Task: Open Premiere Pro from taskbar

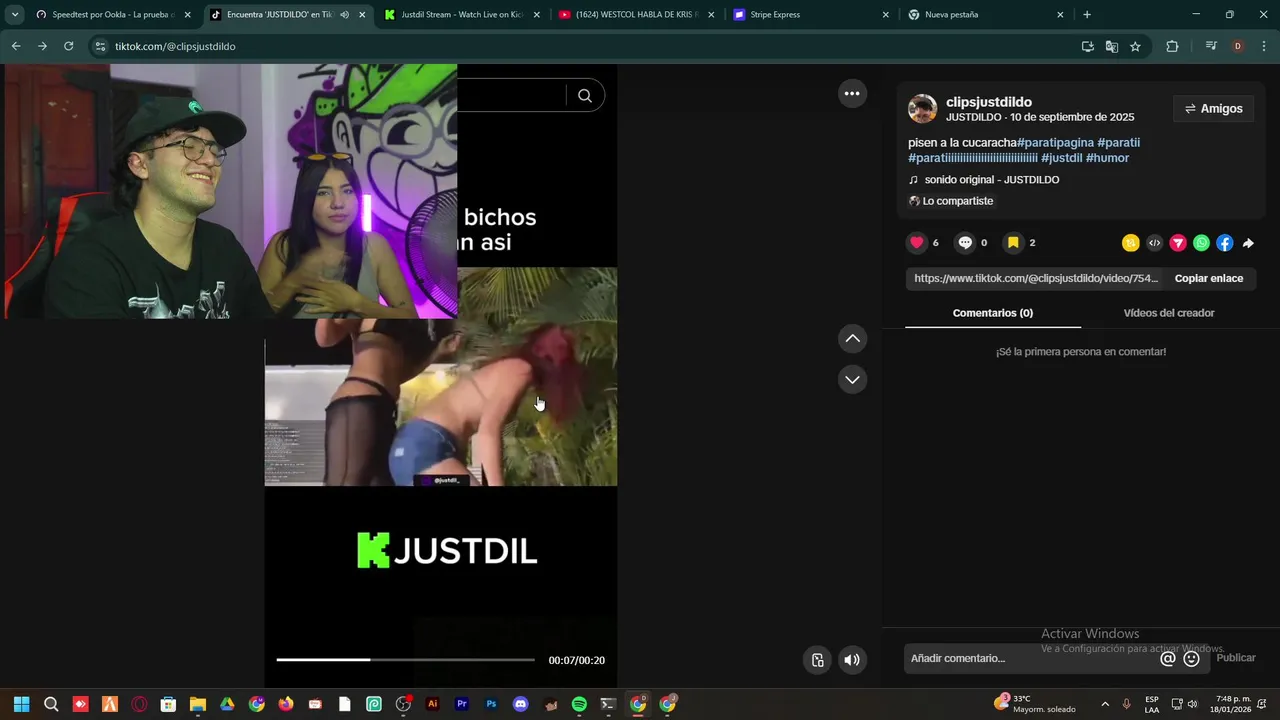Action: coord(462,704)
